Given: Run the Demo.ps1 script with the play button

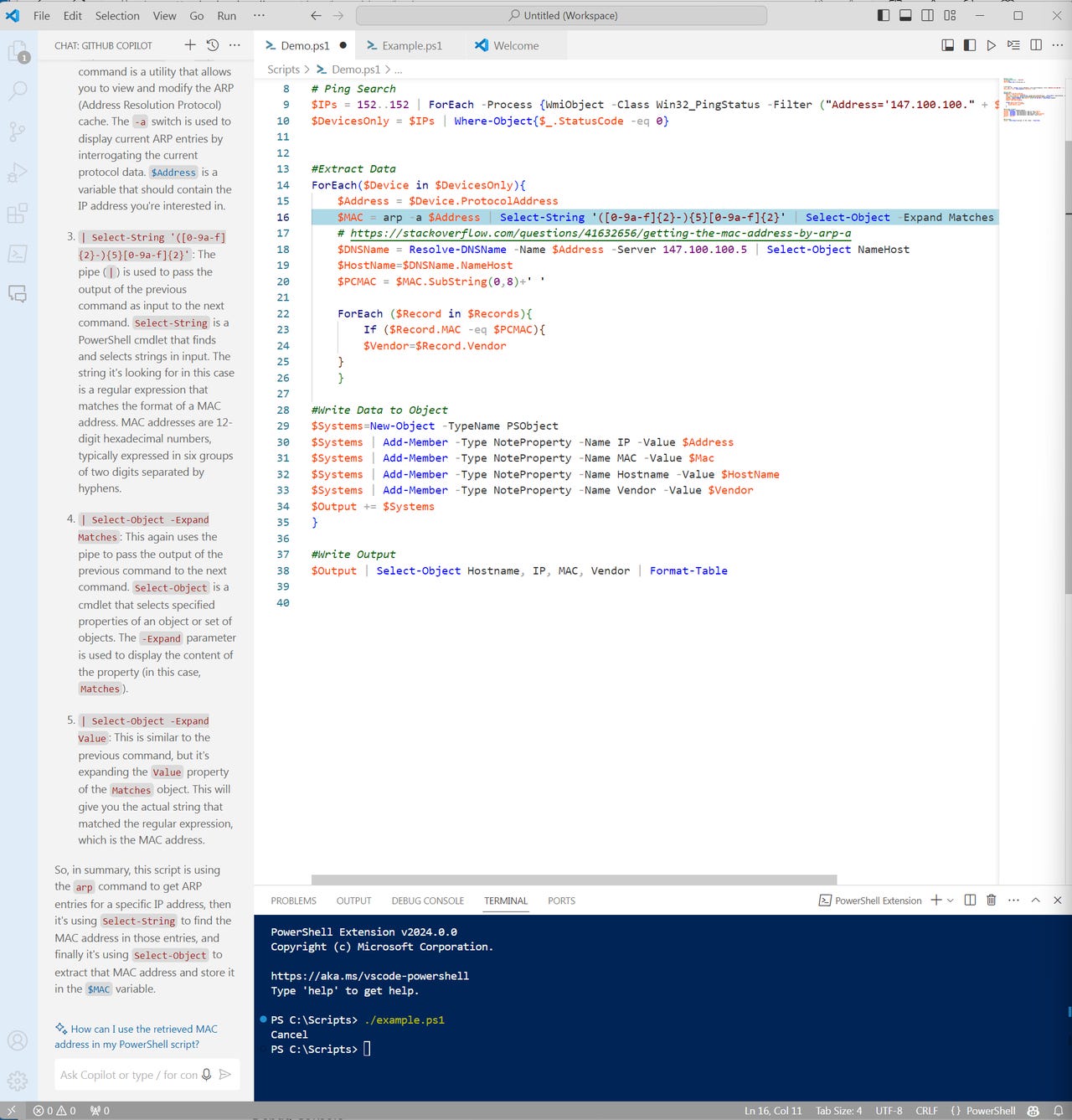Looking at the screenshot, I should pyautogui.click(x=991, y=45).
